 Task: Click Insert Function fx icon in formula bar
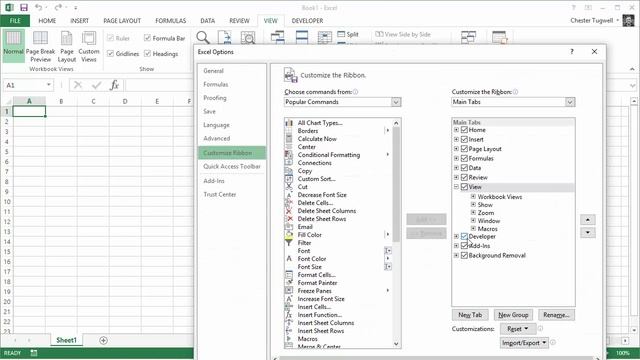[x=114, y=85]
